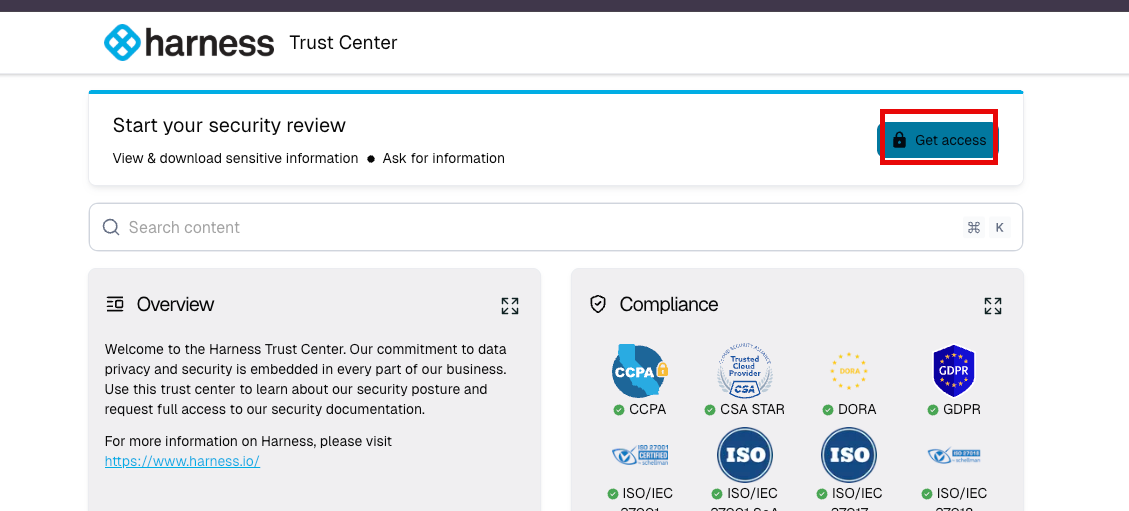The width and height of the screenshot is (1129, 511).
Task: Click the Search content field
Action: click(x=540, y=228)
